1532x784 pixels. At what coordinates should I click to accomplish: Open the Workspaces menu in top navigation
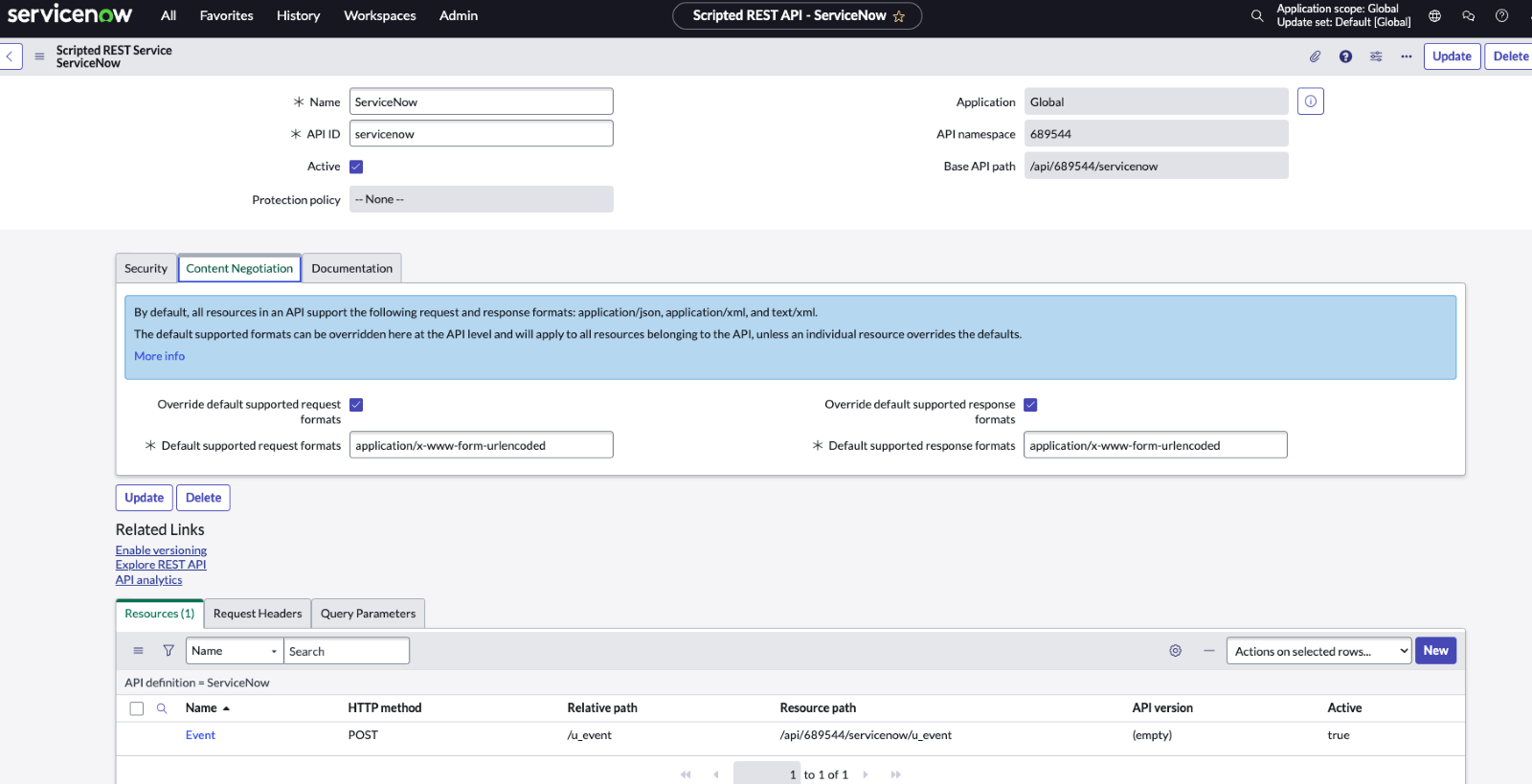coord(380,16)
